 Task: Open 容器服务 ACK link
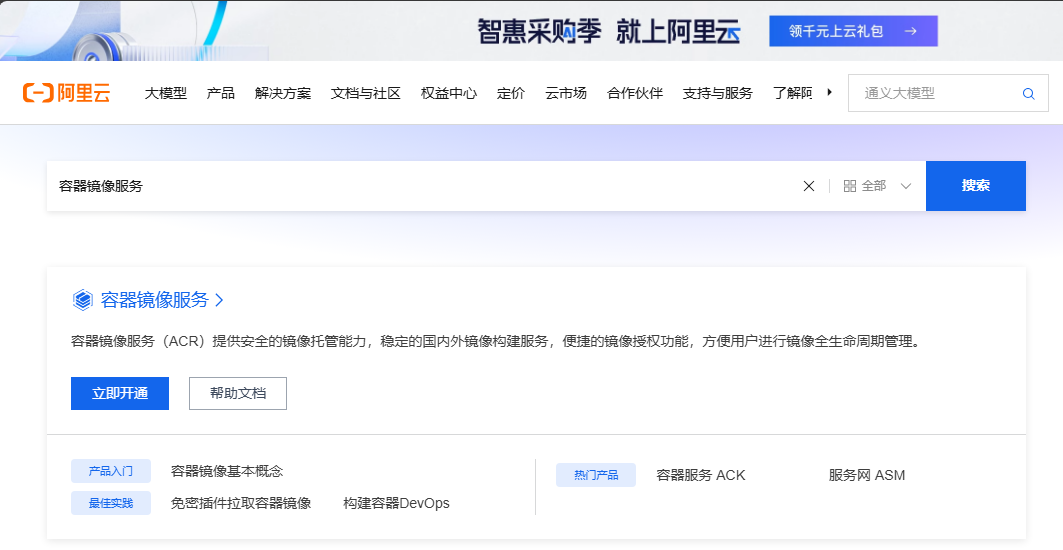click(x=700, y=475)
